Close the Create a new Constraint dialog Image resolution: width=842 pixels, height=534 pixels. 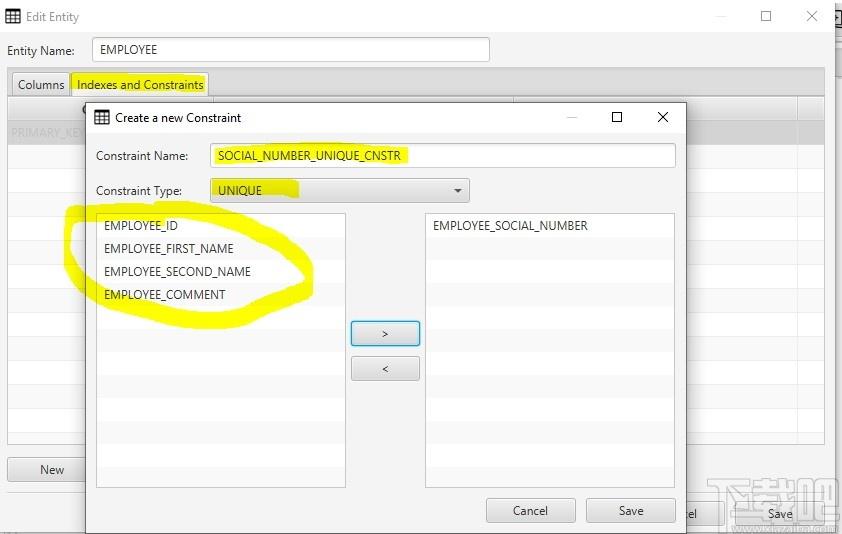coord(663,117)
